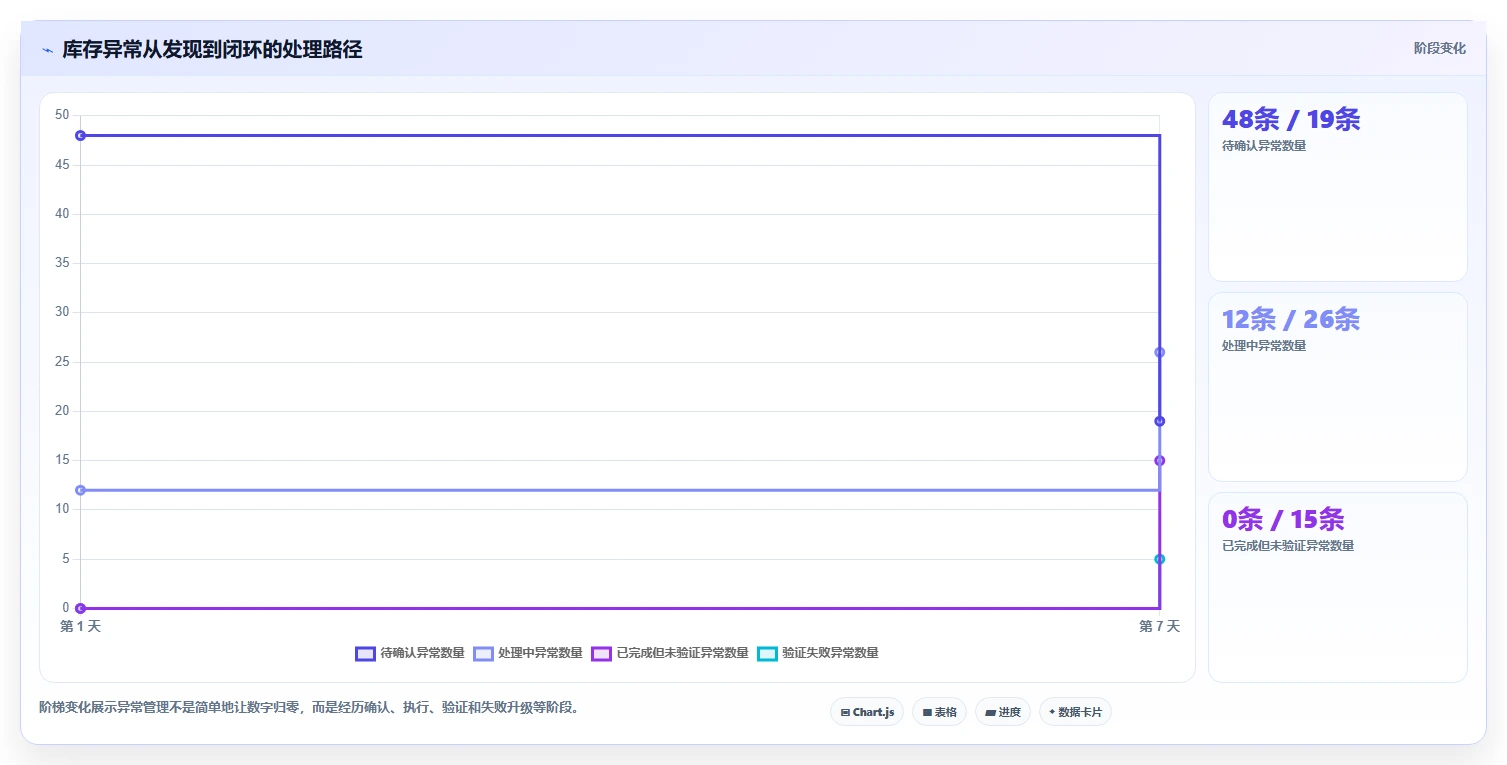Toggle the 验证失败异常数量 legend item

click(x=818, y=653)
